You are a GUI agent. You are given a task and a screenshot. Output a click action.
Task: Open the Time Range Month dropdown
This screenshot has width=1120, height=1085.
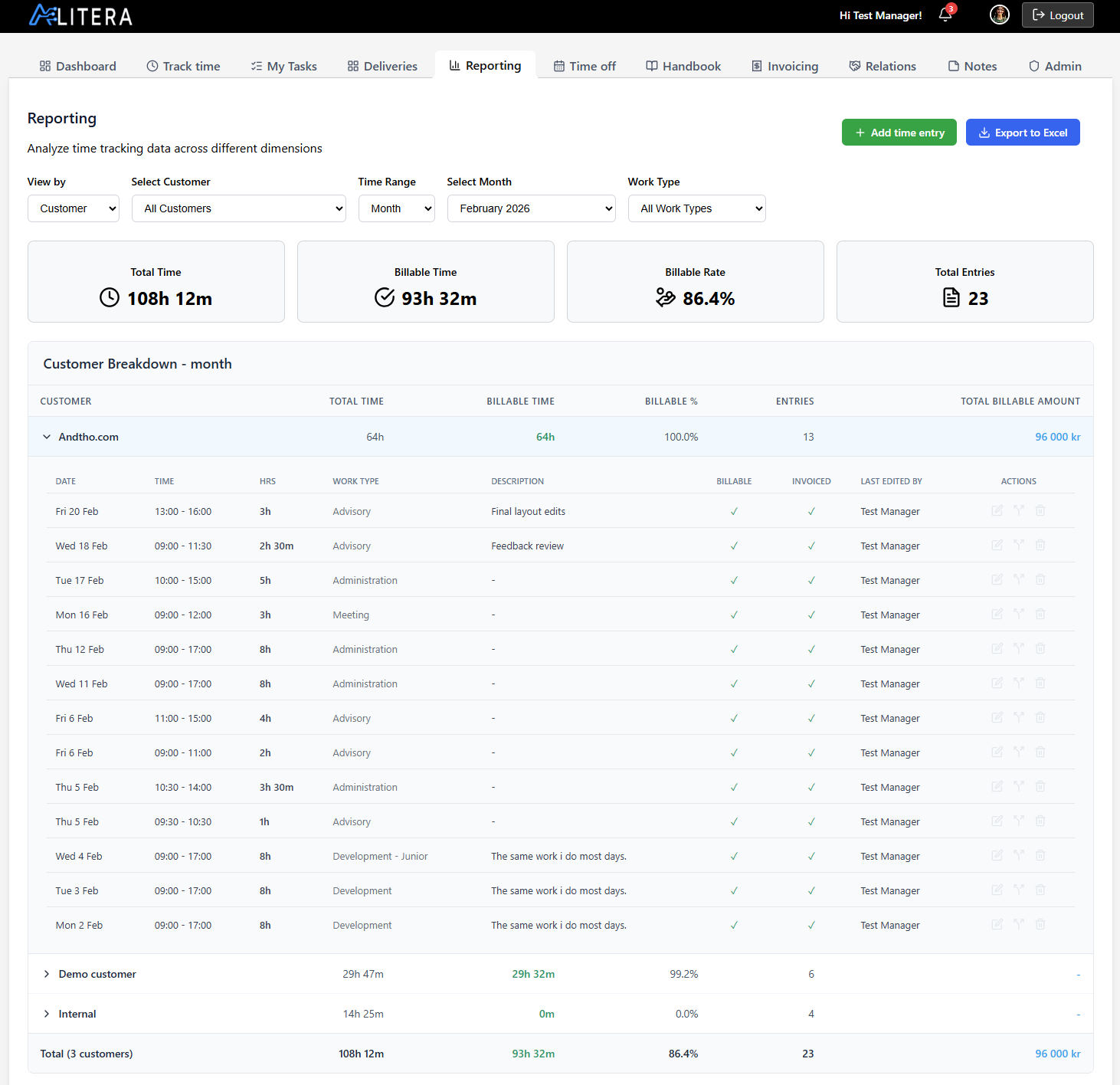[x=397, y=208]
